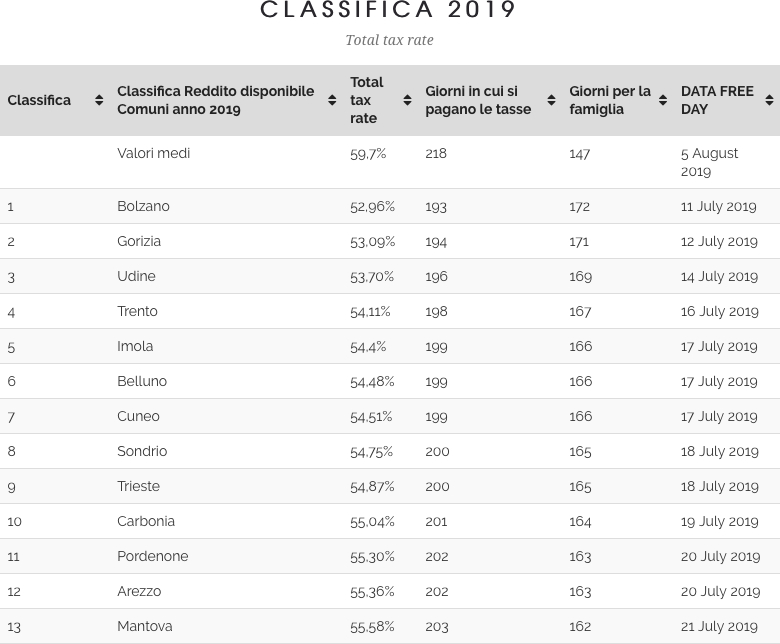Click the Carbonia city name
Image resolution: width=780 pixels, height=644 pixels.
point(146,521)
